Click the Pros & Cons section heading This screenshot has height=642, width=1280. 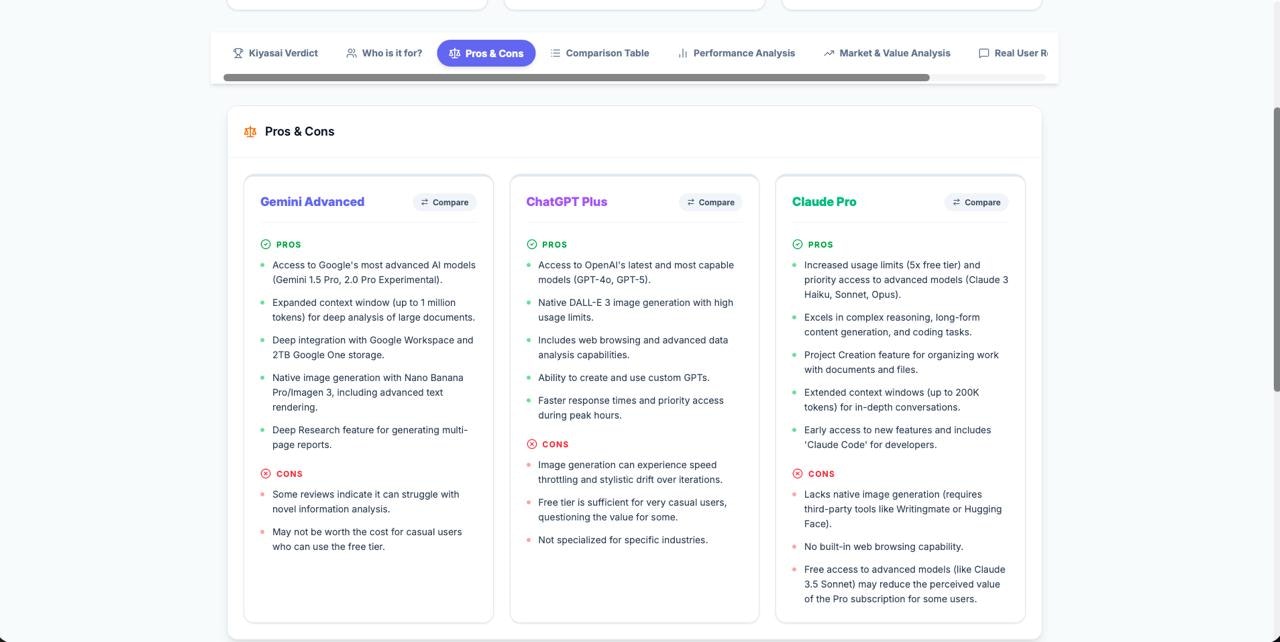point(299,131)
